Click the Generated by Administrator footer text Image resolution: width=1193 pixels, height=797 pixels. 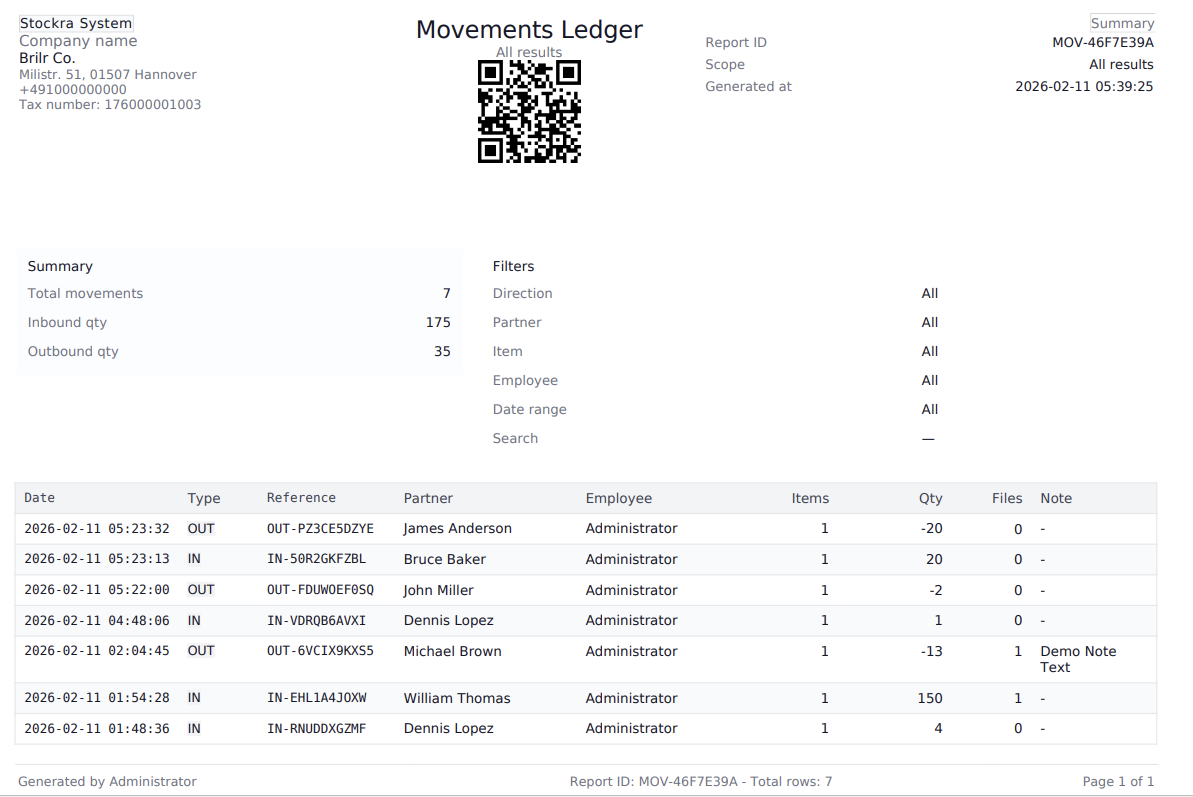(x=107, y=781)
